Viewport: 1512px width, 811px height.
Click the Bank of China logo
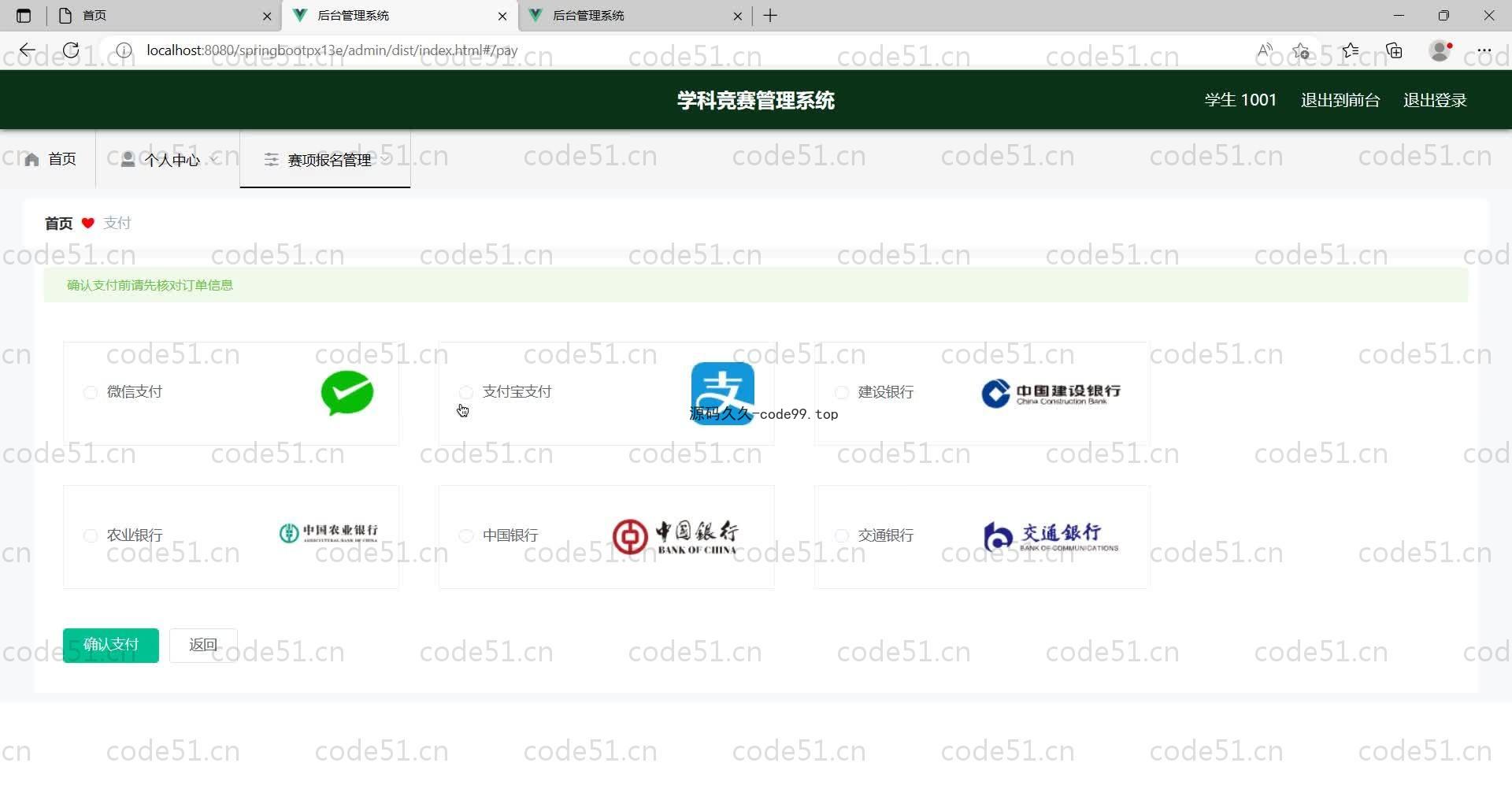[x=675, y=536]
